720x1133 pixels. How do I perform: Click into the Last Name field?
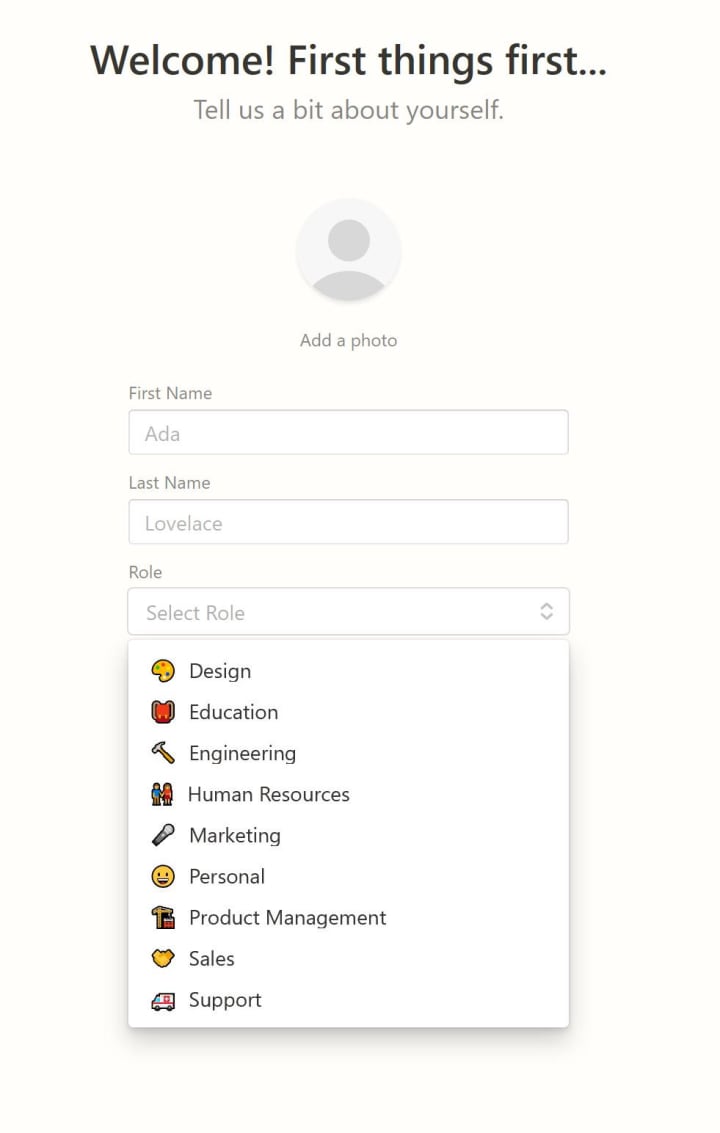point(348,522)
